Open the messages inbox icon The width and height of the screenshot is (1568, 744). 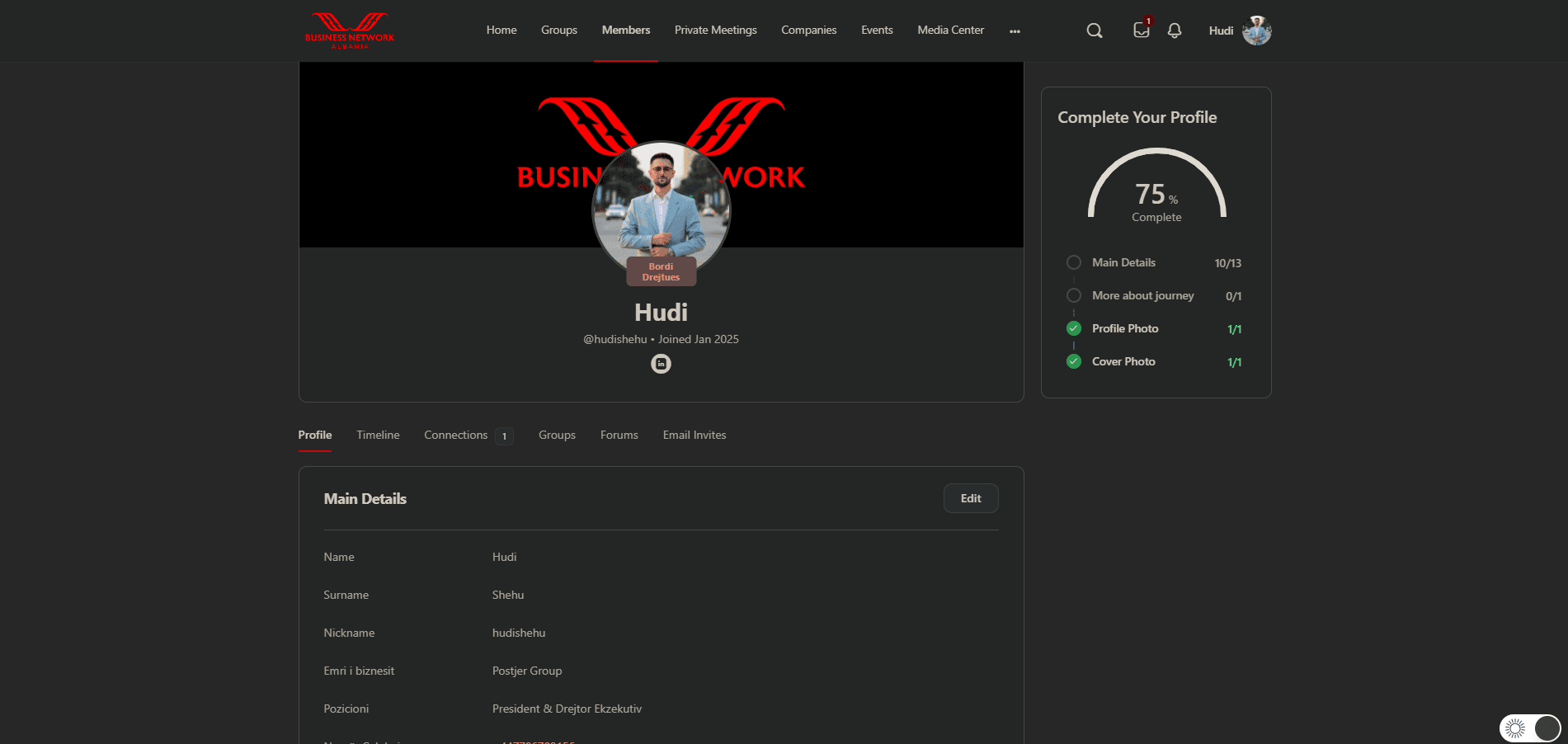pyautogui.click(x=1142, y=30)
